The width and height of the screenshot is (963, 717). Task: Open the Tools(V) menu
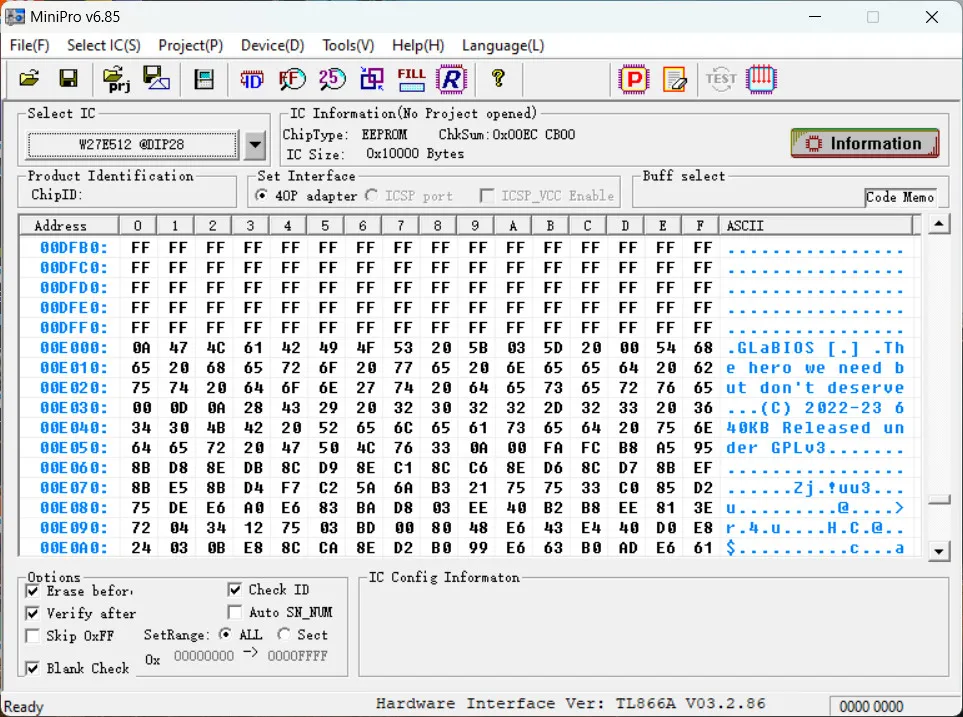[347, 45]
